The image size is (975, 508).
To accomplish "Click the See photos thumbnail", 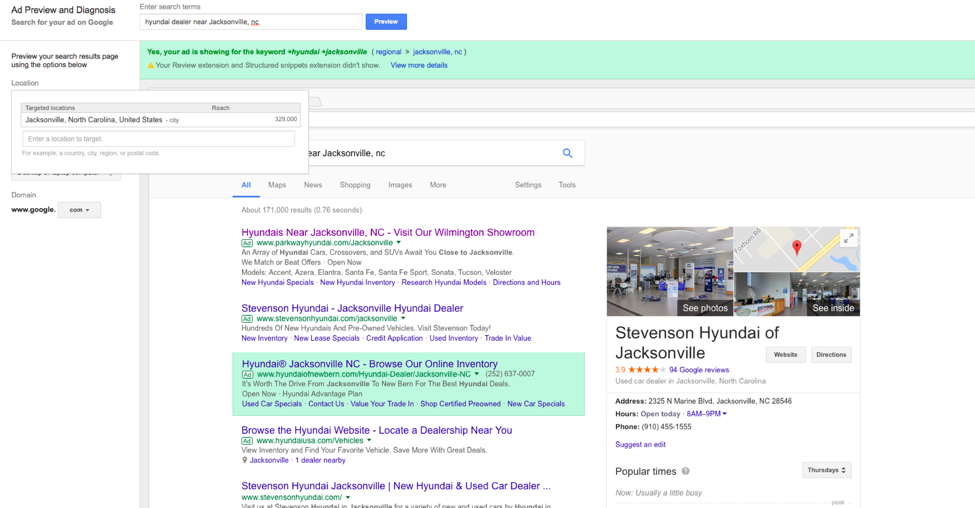I will pos(670,272).
